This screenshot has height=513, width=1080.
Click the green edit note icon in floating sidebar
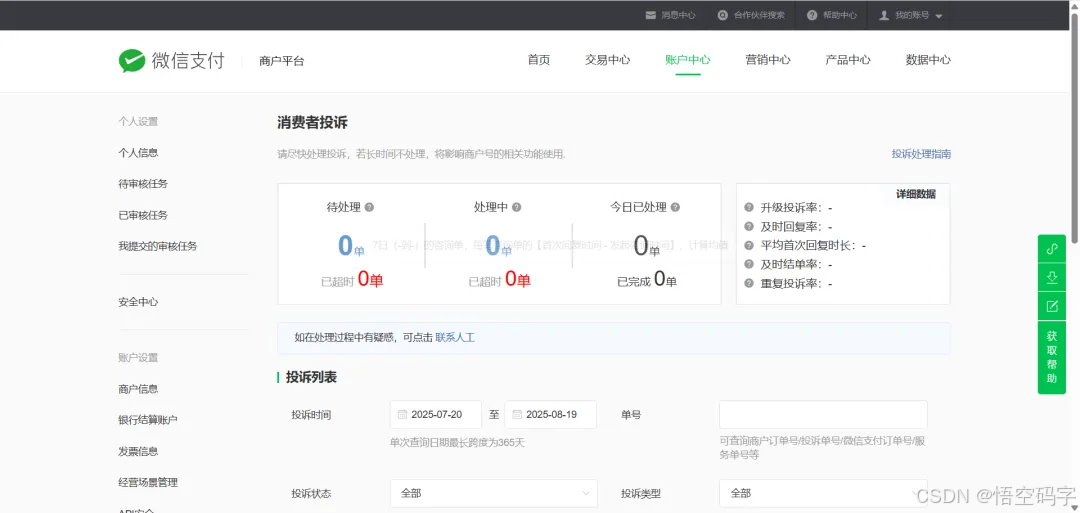1052,306
